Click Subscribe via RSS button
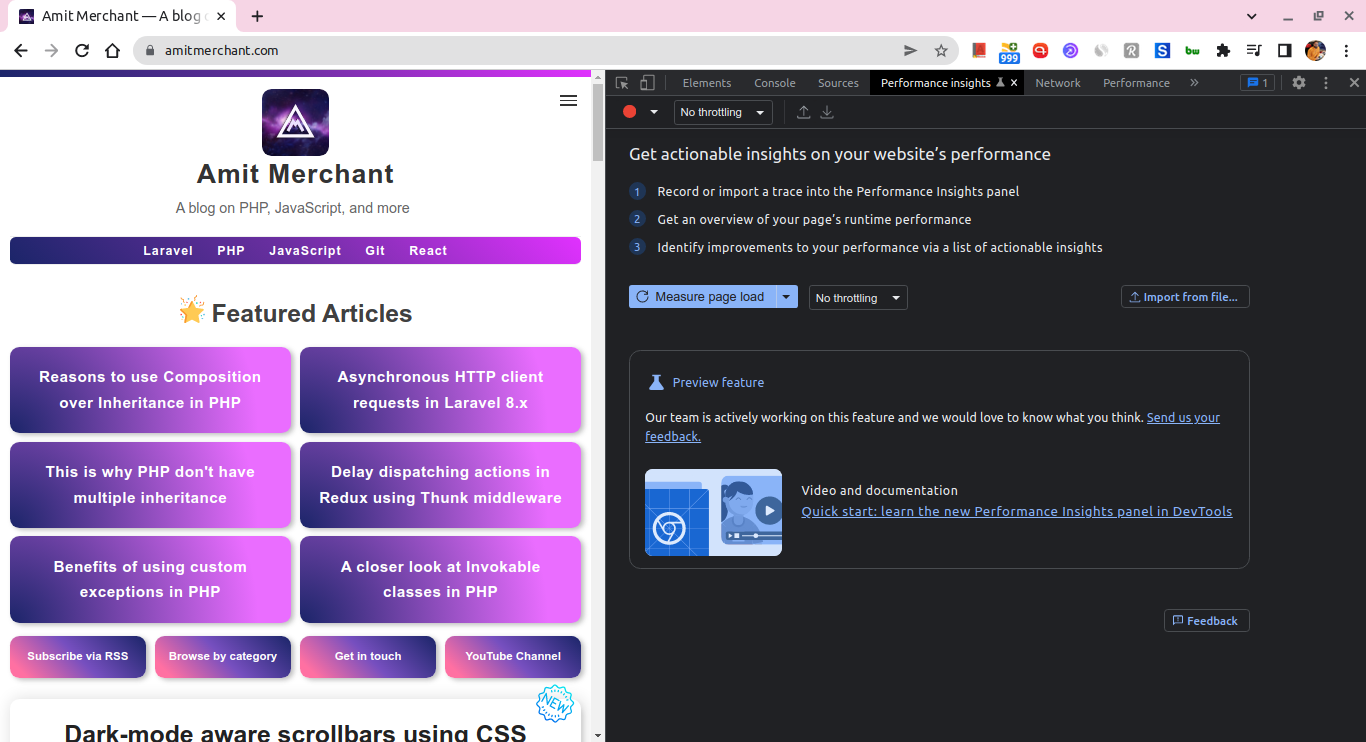 (x=78, y=657)
